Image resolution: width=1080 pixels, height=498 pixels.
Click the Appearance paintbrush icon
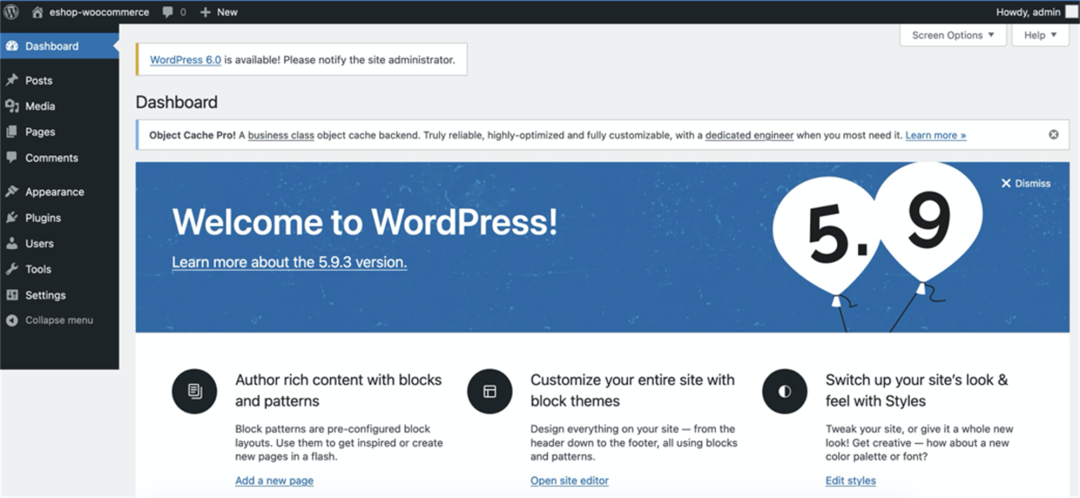pyautogui.click(x=12, y=192)
